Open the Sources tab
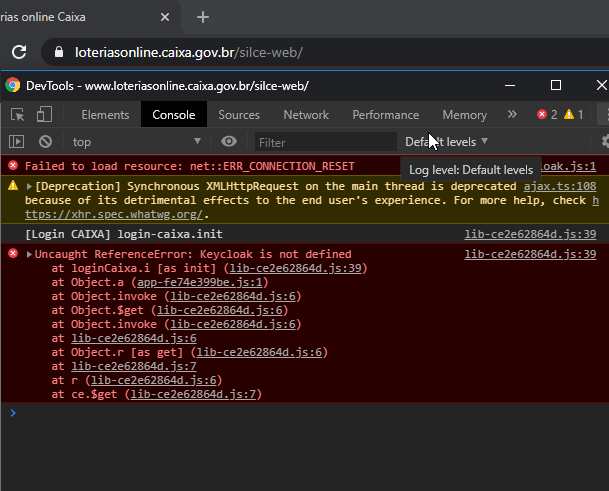 point(239,115)
